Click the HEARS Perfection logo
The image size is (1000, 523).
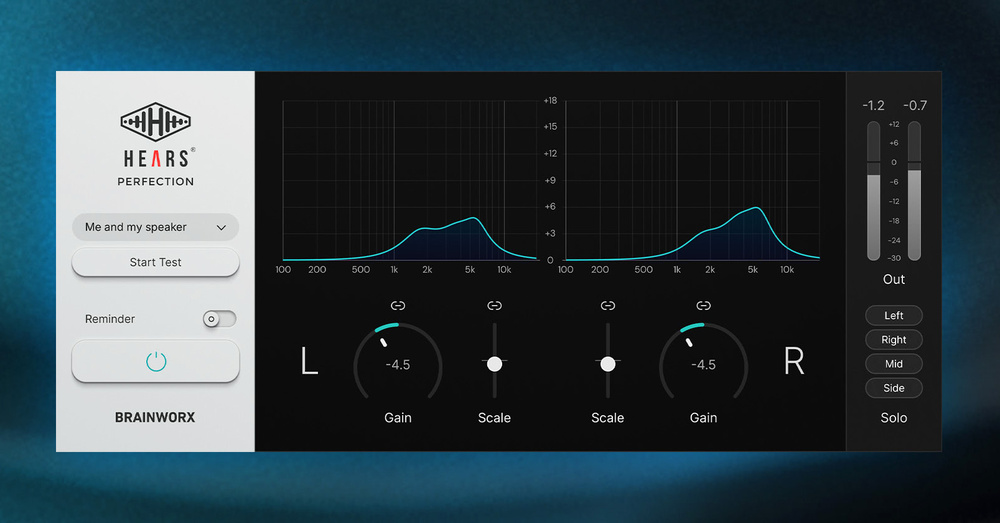pos(156,146)
